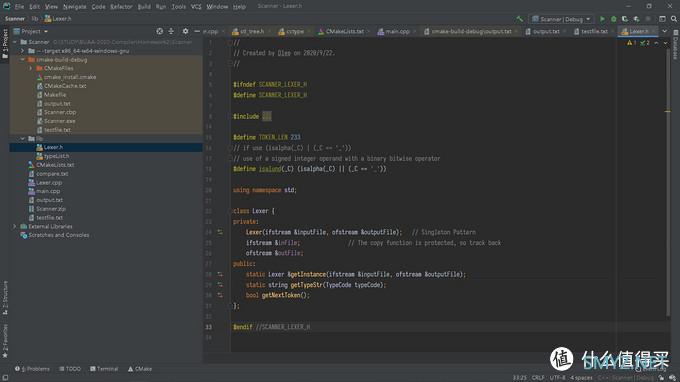Viewport: 680px width, 382px height.
Task: Click the CRLF line separator indicator
Action: coord(538,378)
